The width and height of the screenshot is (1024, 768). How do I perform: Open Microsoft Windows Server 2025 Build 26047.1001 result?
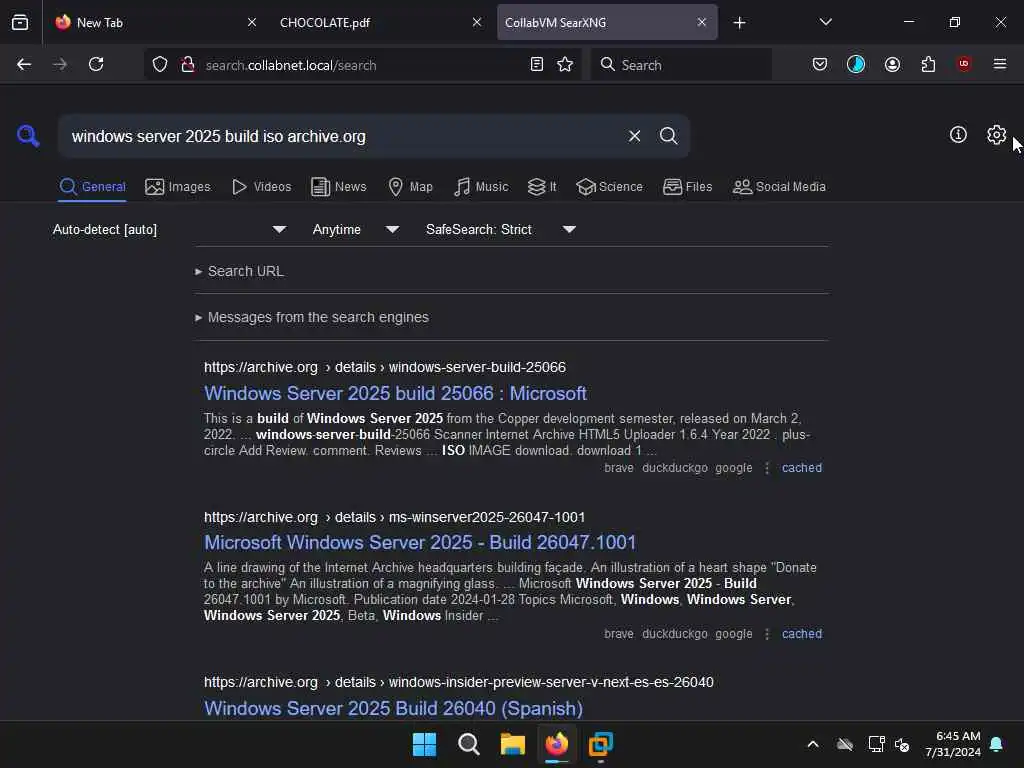click(x=420, y=542)
